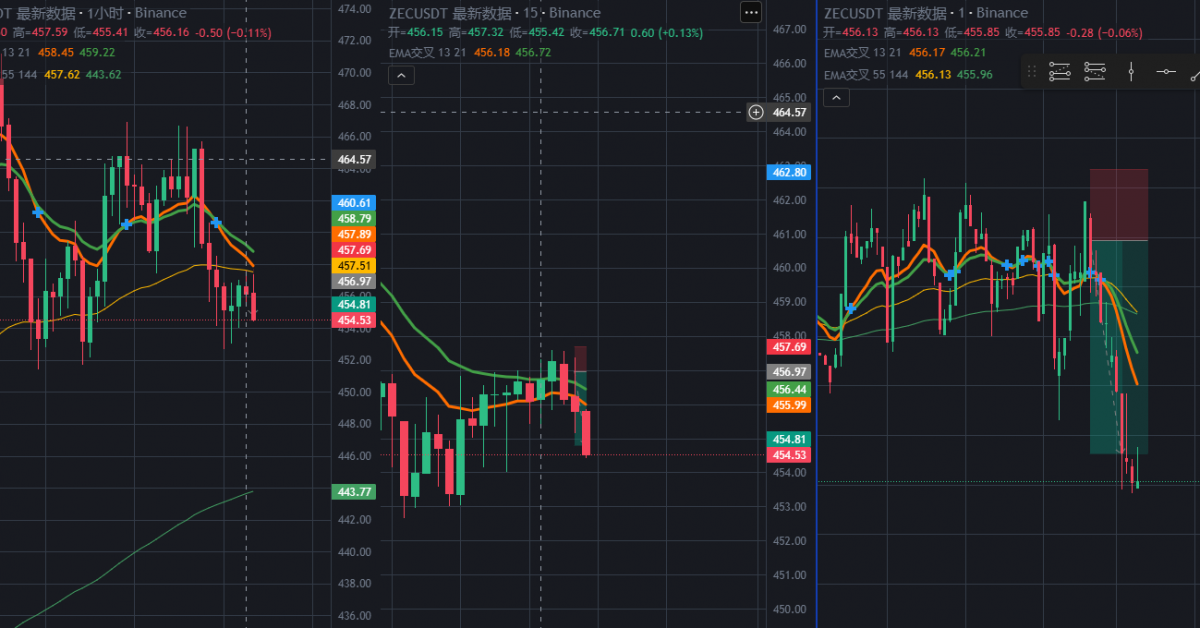Click the plus icon beside 464.57 price
The image size is (1200, 628).
756,112
